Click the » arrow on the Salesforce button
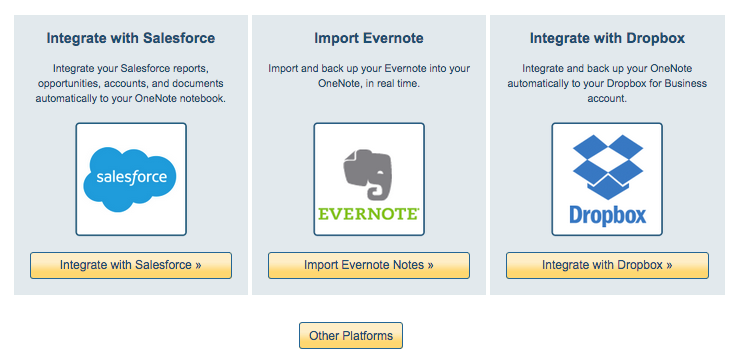740x362 pixels. click(198, 265)
